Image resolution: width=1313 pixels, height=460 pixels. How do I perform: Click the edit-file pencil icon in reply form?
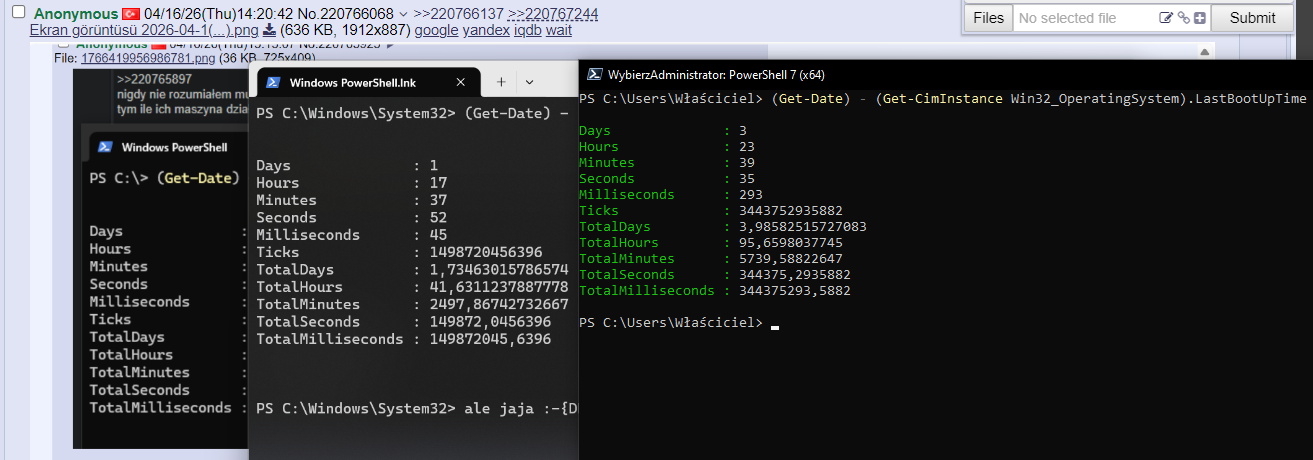(1165, 18)
